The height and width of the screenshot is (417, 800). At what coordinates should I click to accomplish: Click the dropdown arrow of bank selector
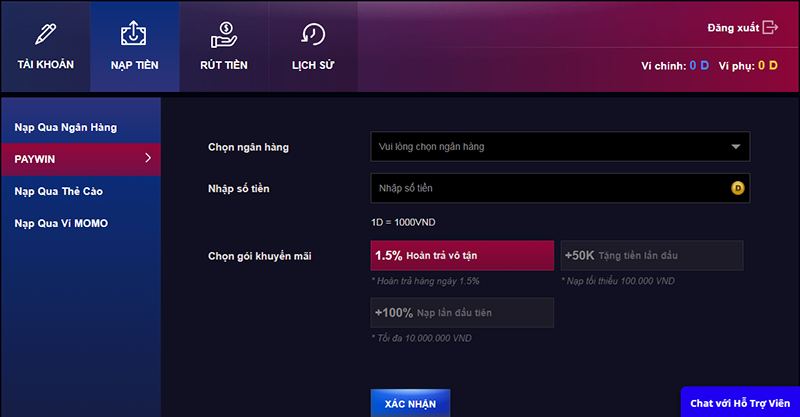(x=736, y=147)
